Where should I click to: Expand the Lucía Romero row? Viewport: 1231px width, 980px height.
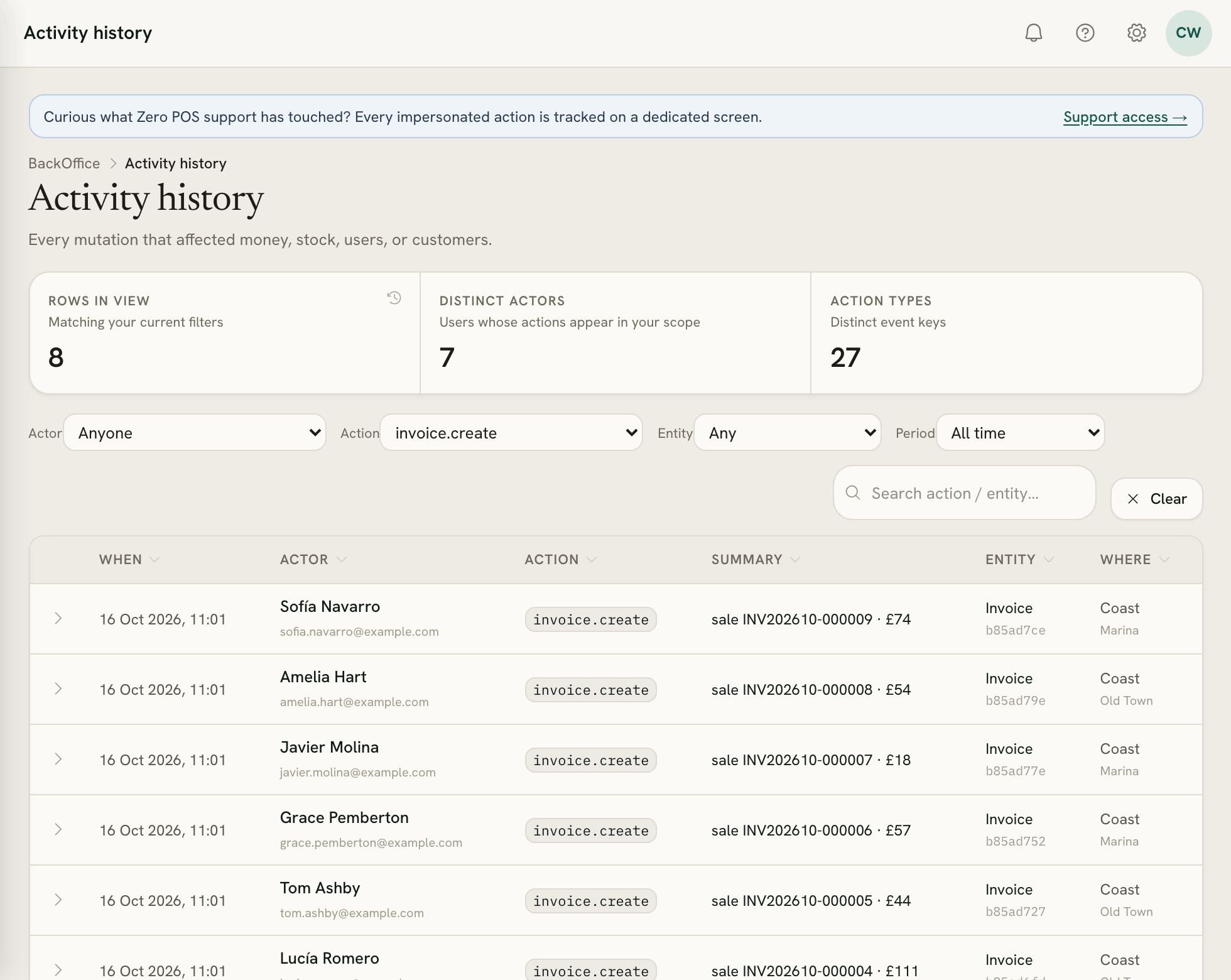[58, 970]
